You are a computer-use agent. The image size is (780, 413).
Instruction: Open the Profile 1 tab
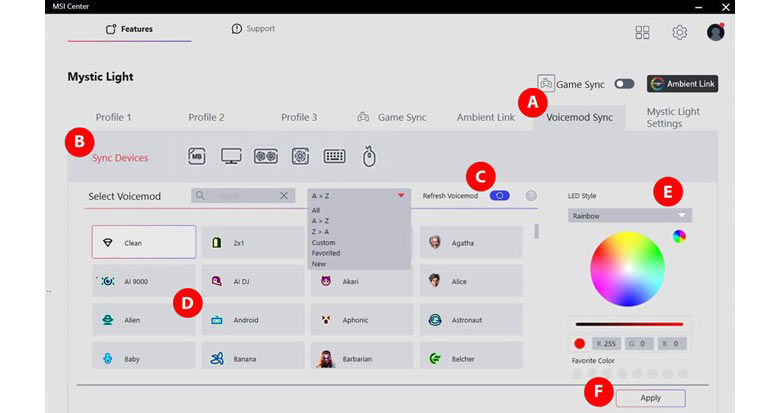(x=113, y=117)
